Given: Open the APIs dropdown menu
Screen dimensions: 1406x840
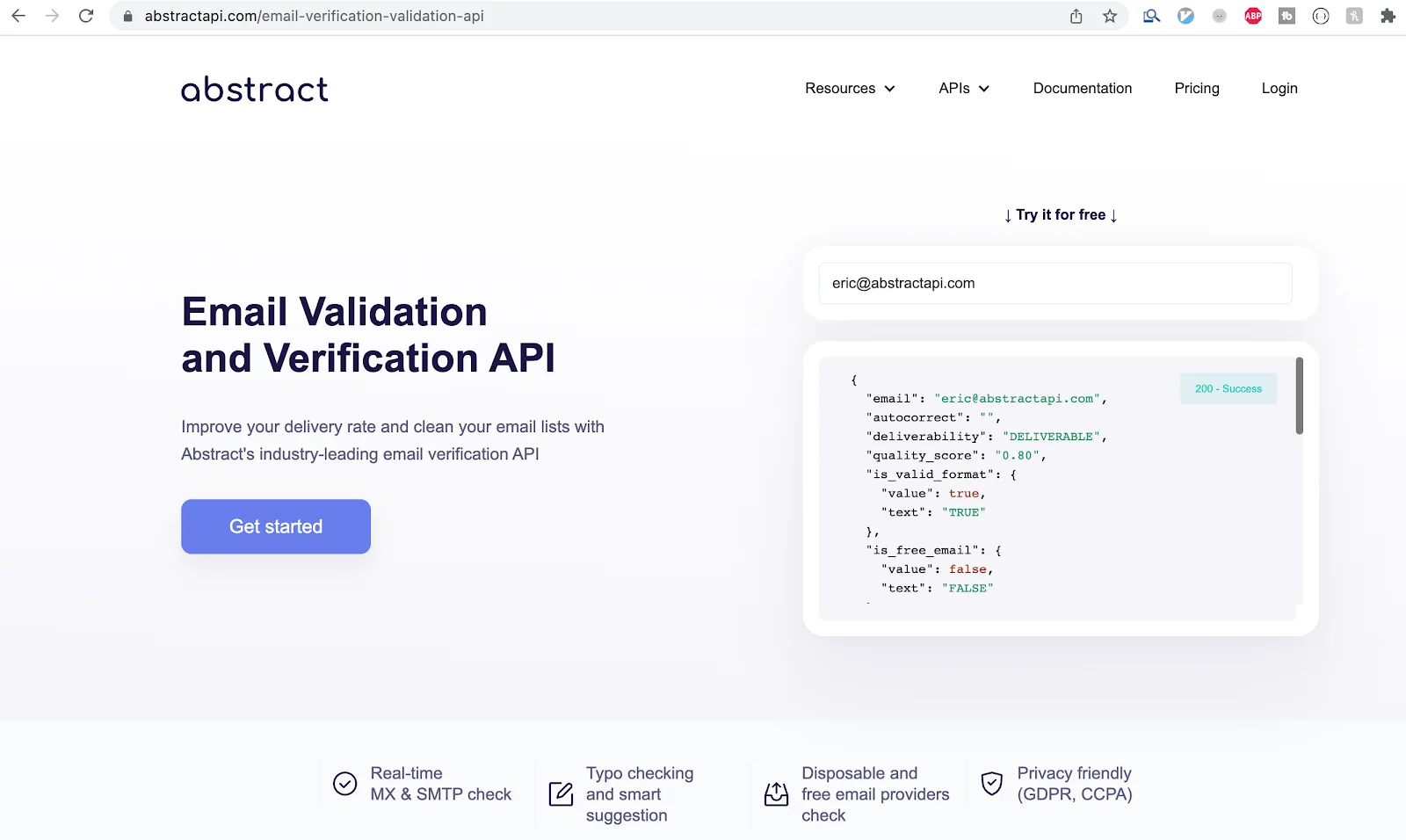Looking at the screenshot, I should pos(963,88).
